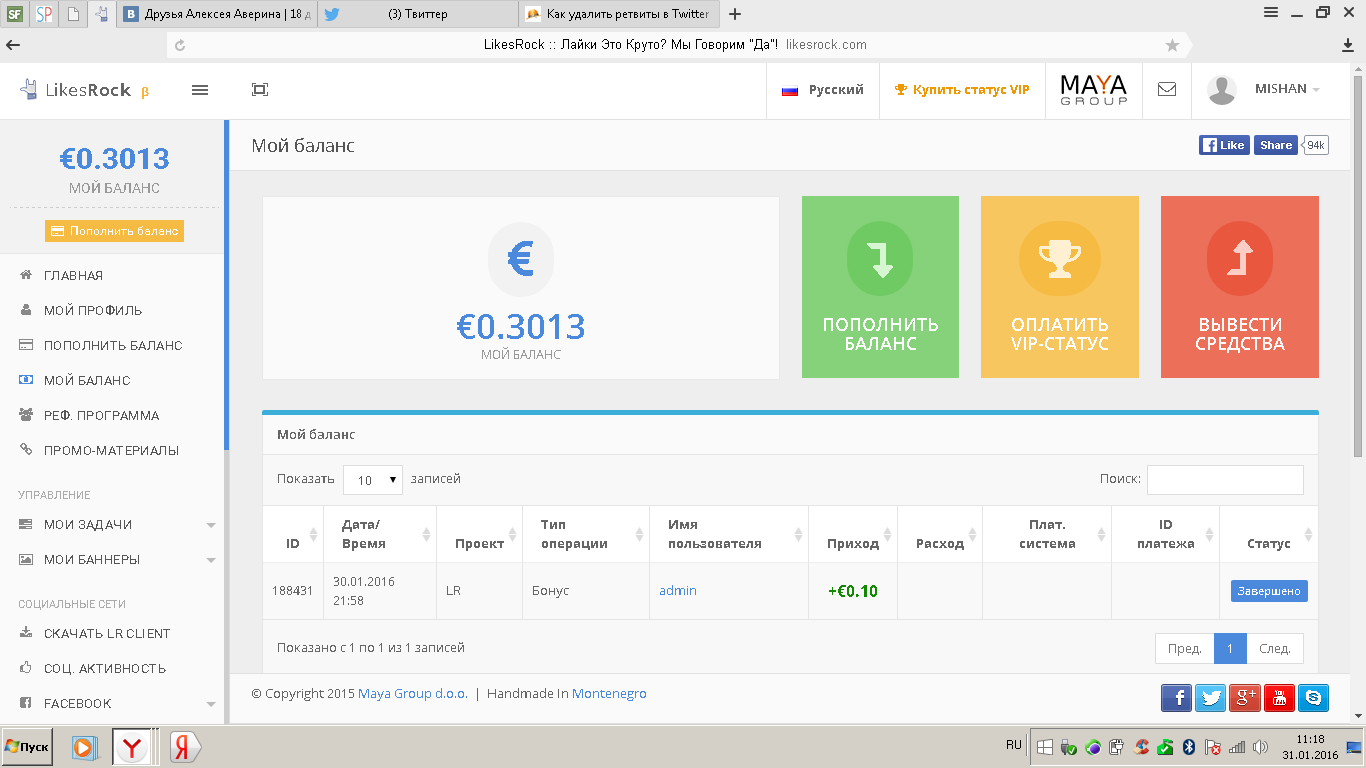
Task: Click the volume speaker tray icon
Action: point(1260,747)
